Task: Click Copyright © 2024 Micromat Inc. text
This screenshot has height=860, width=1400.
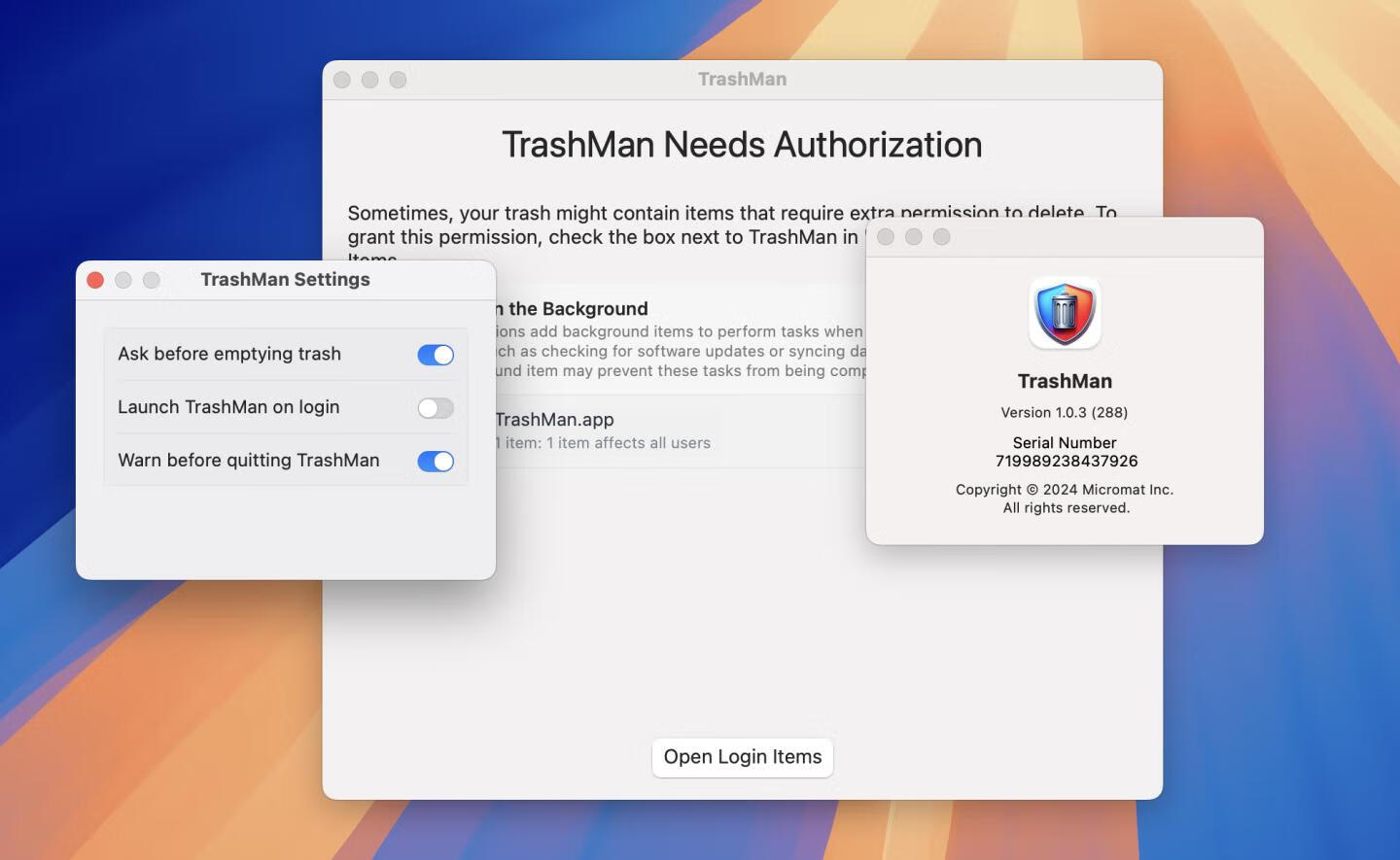Action: tap(1065, 490)
